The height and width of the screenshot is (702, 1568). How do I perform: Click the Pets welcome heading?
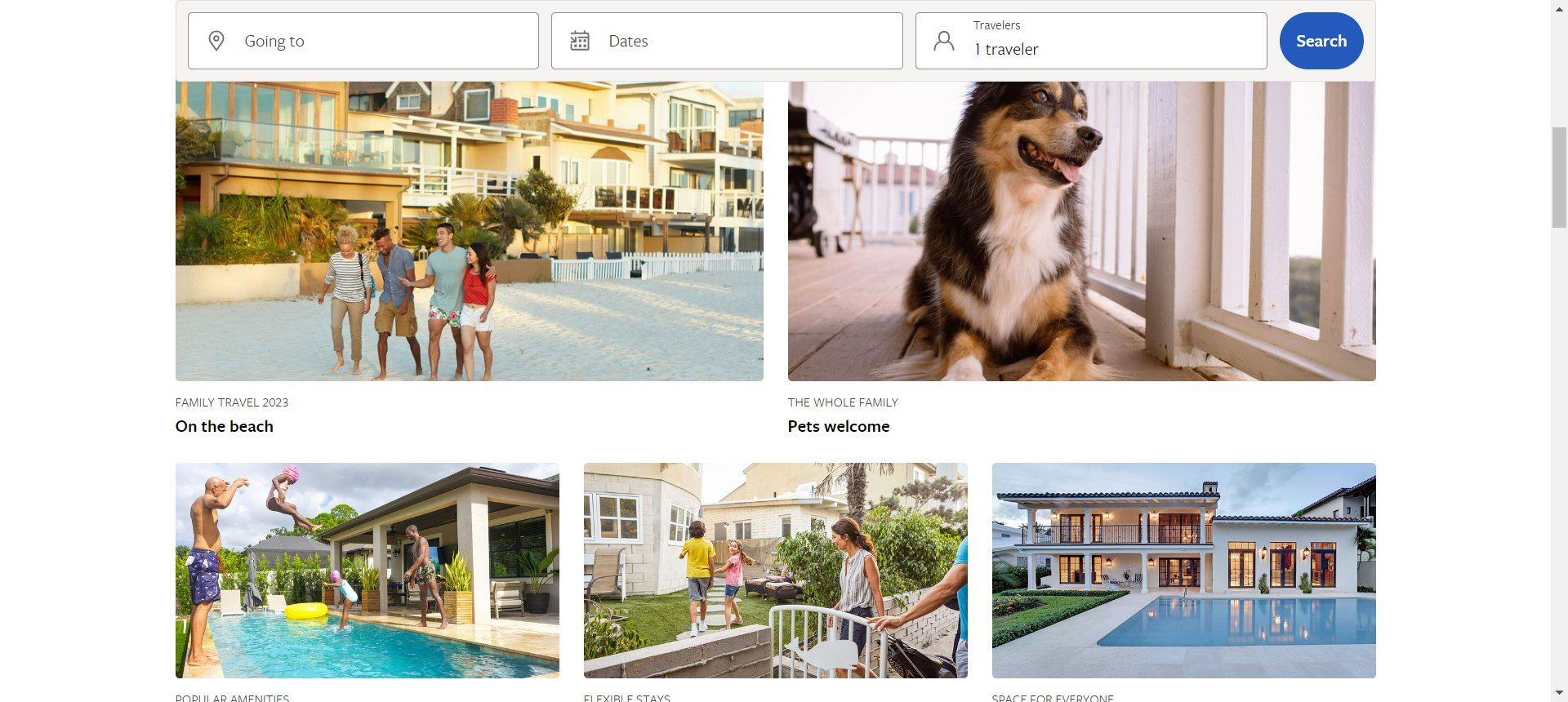(x=839, y=426)
